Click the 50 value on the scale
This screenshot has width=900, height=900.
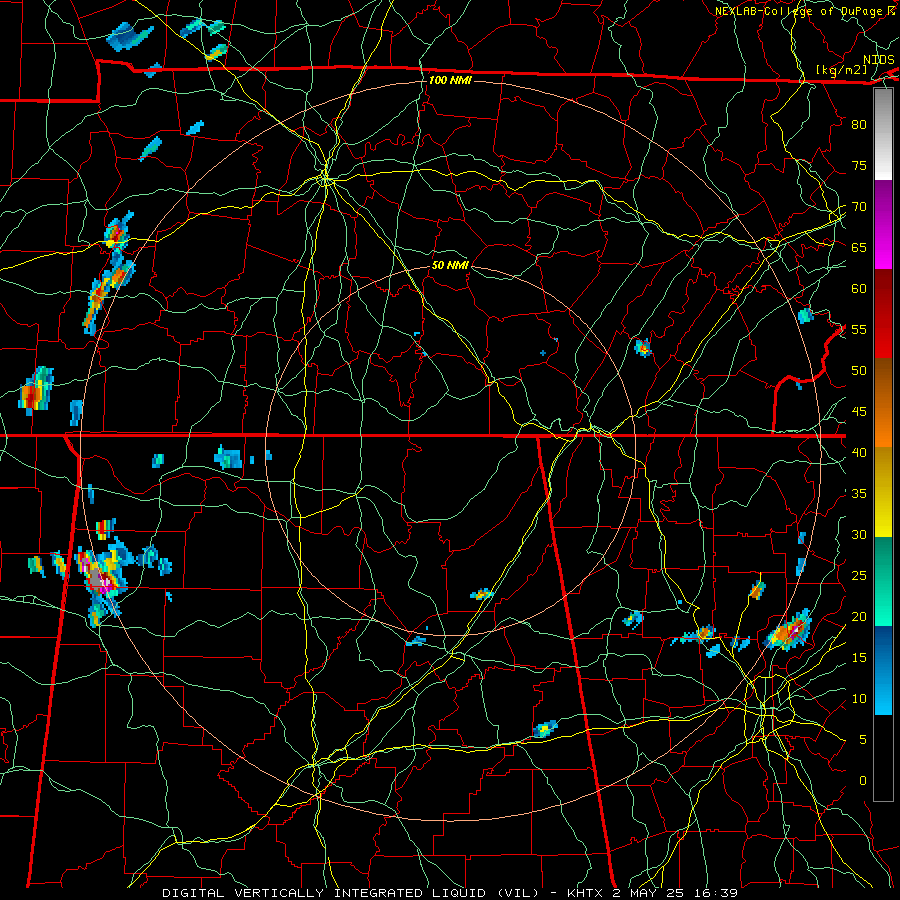(x=859, y=371)
